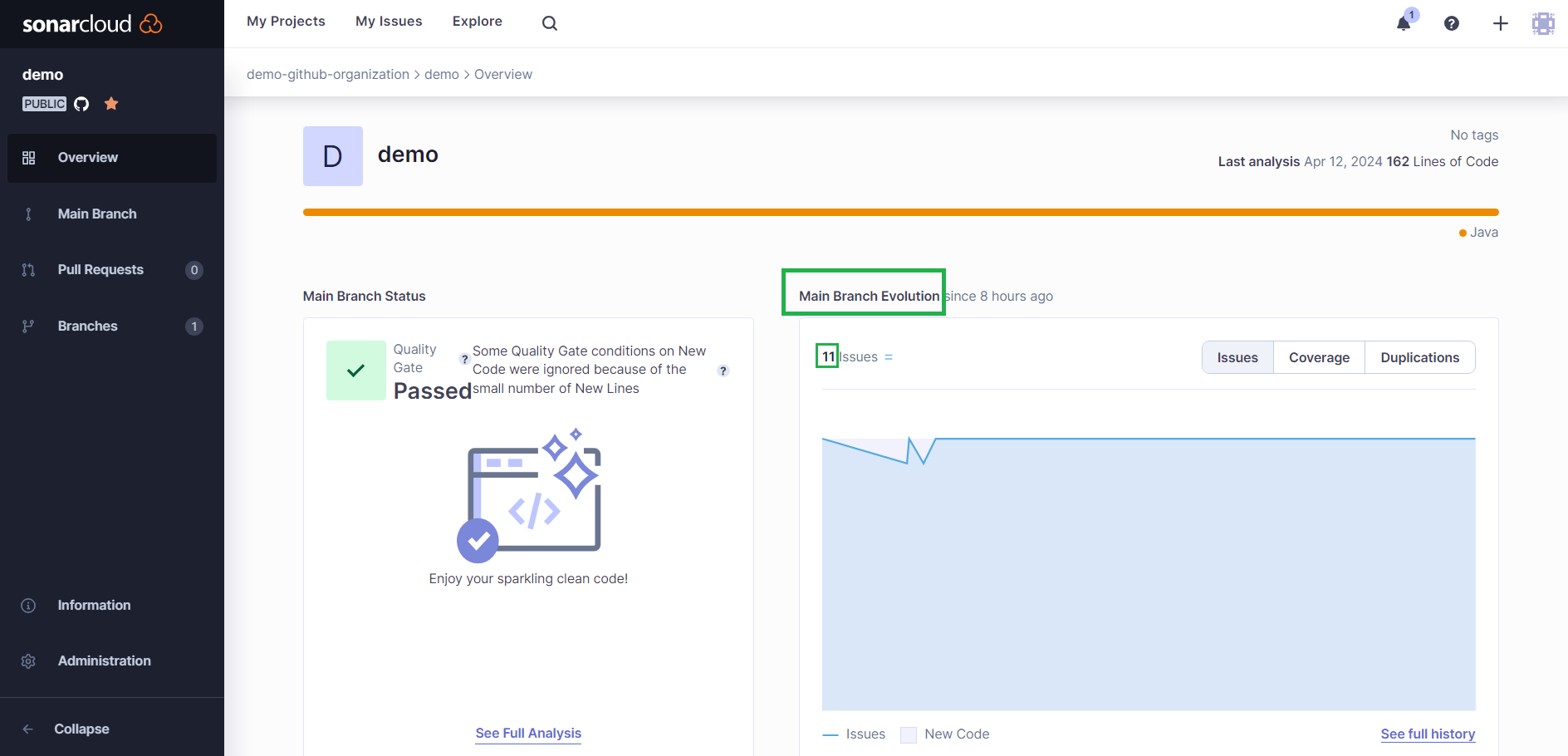Click the help question mark icon

coord(1452,23)
